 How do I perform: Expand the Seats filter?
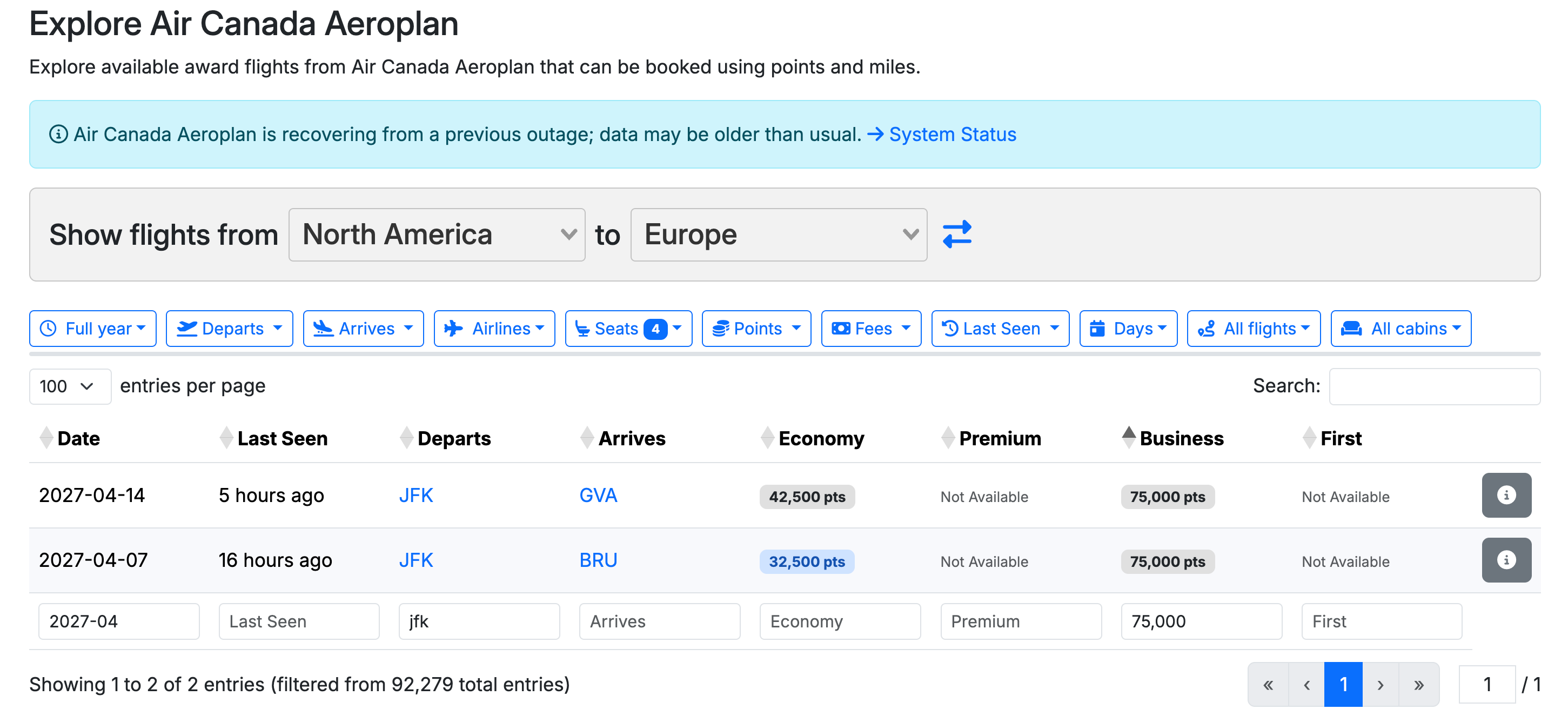pos(628,329)
